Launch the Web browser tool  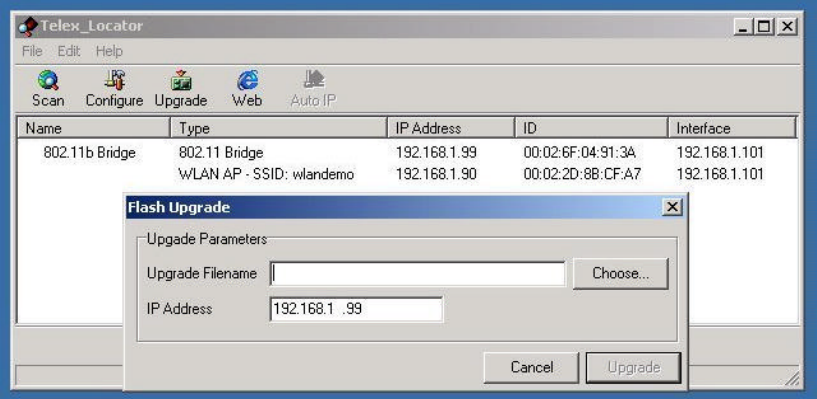click(247, 88)
